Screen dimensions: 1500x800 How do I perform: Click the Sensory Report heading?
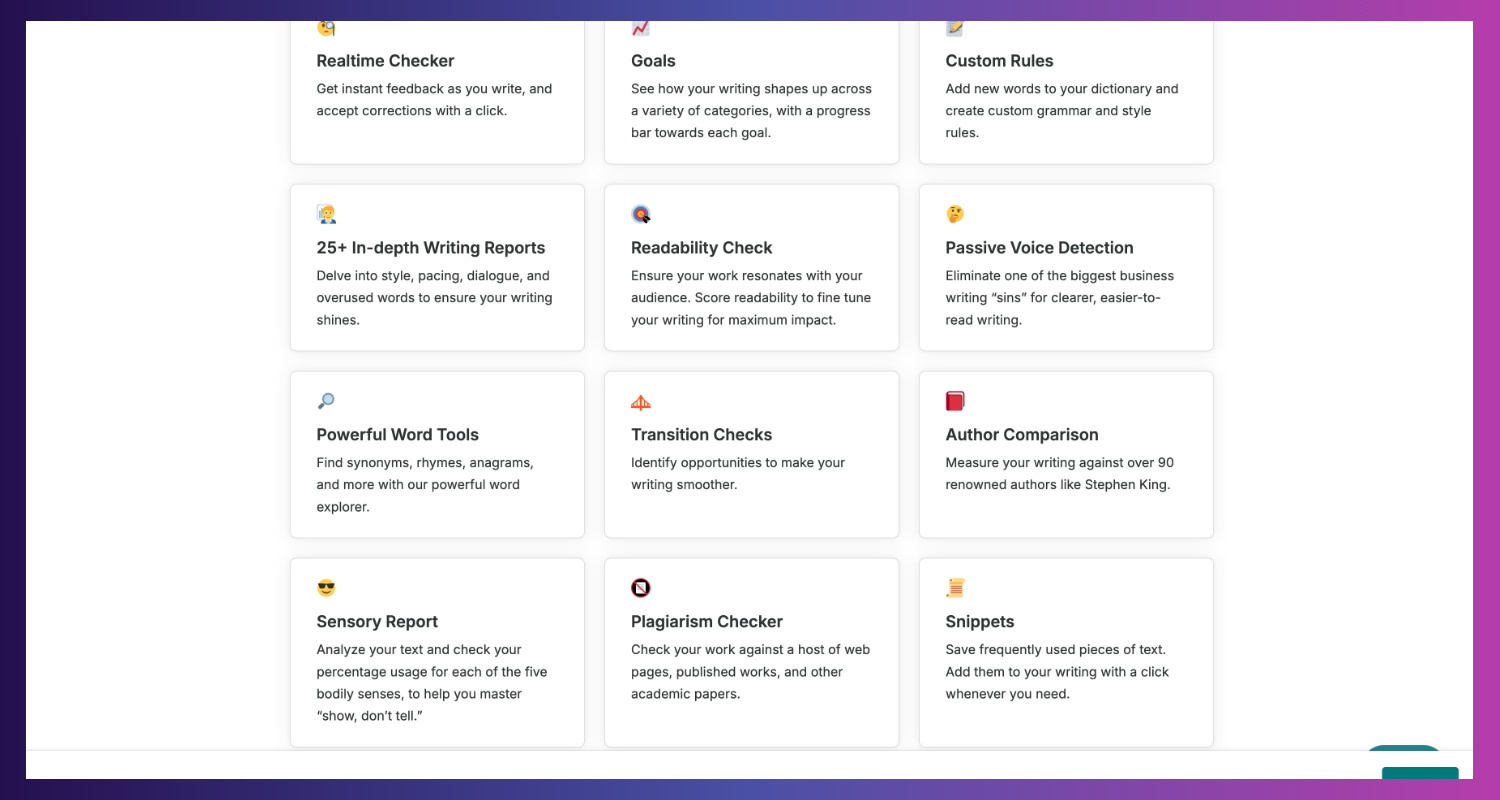pyautogui.click(x=377, y=622)
